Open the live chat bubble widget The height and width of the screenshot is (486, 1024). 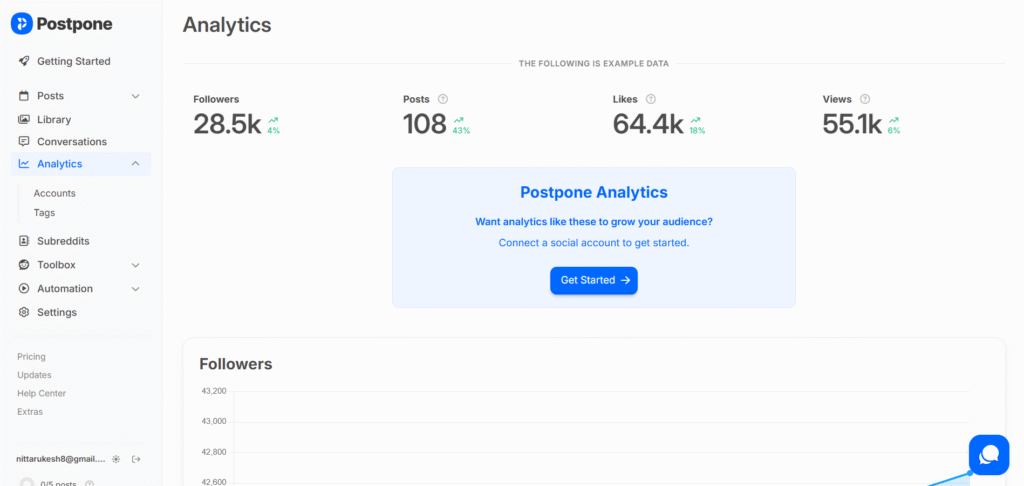[989, 455]
